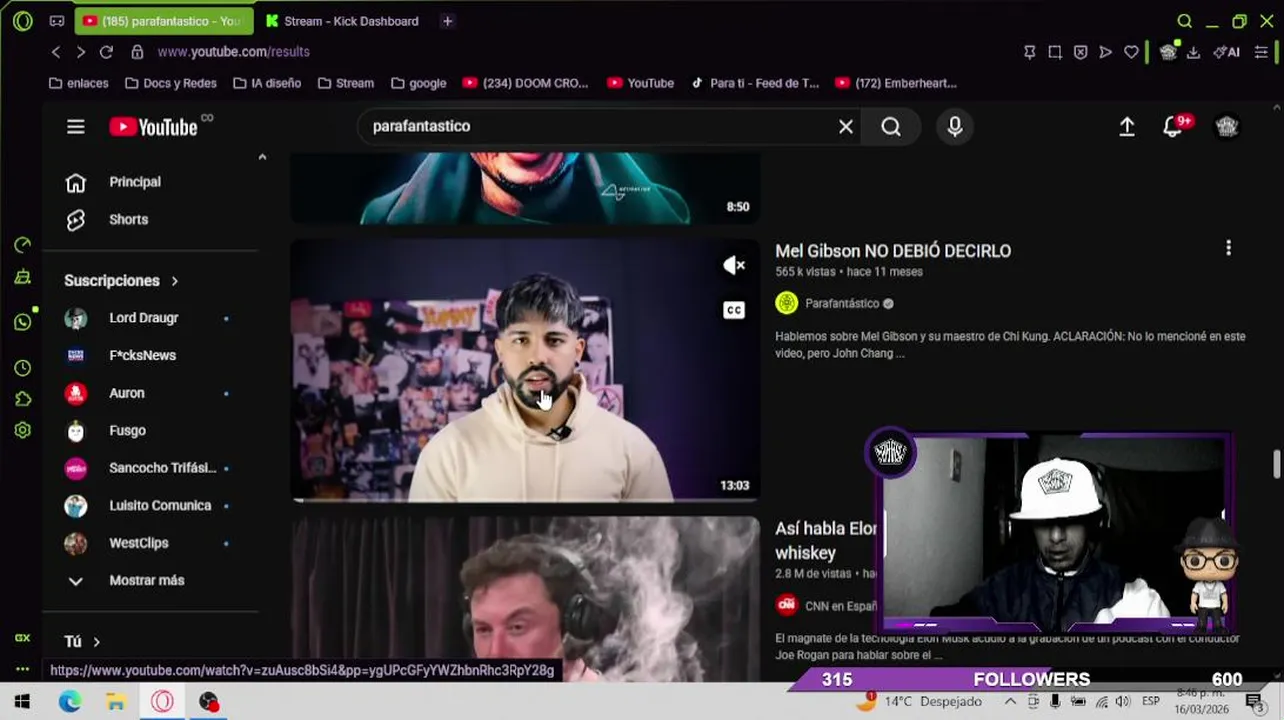Open the Parafantástico channel avatar

tap(787, 303)
